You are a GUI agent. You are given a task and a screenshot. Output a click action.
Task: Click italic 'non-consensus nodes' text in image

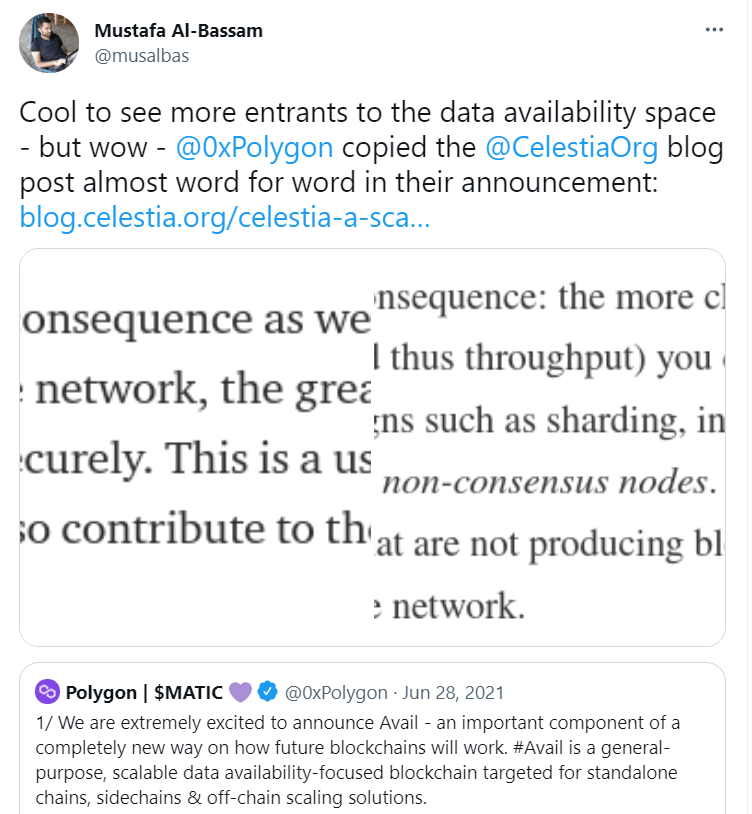point(546,484)
